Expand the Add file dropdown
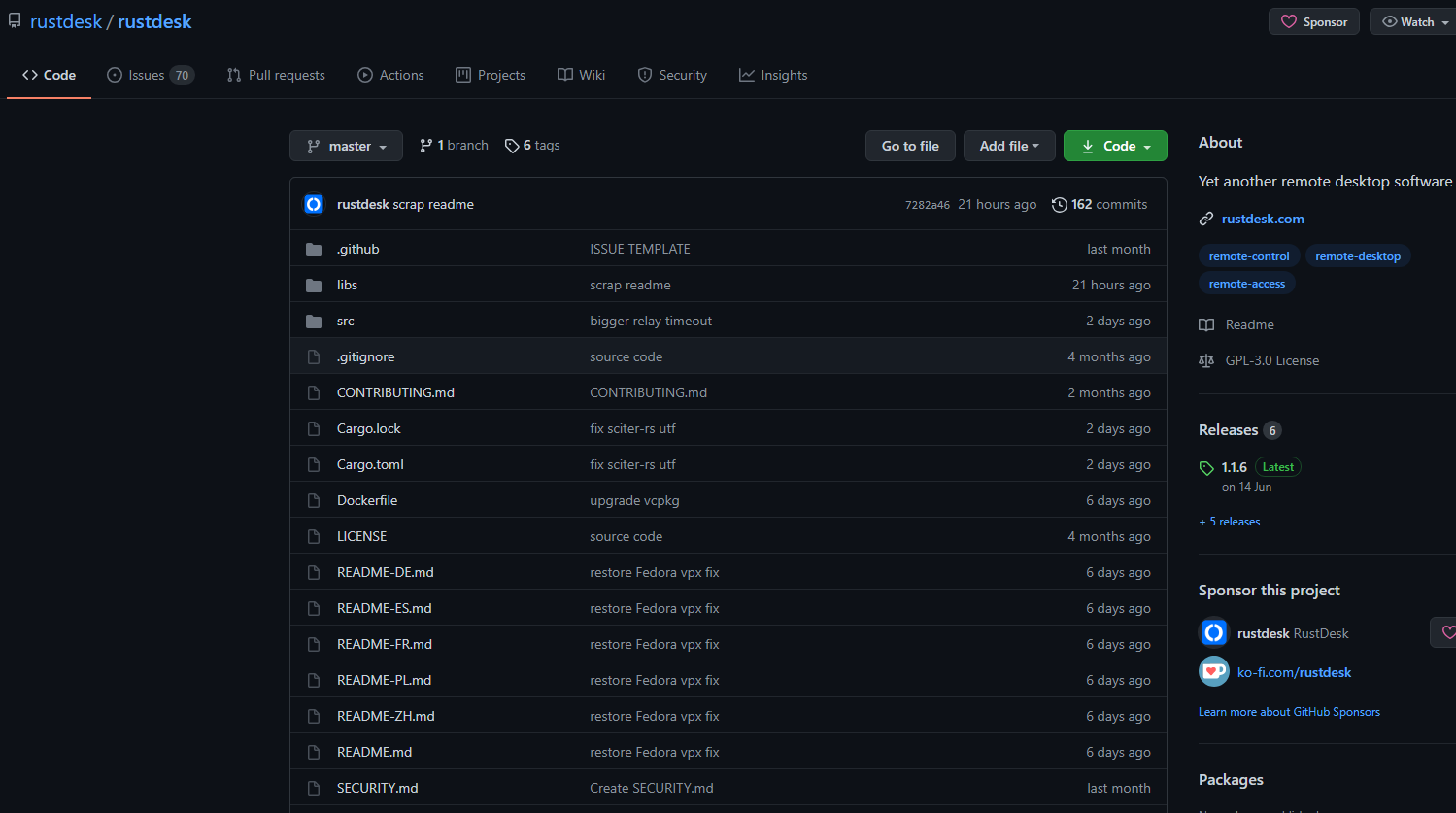Image resolution: width=1456 pixels, height=813 pixels. tap(1009, 146)
